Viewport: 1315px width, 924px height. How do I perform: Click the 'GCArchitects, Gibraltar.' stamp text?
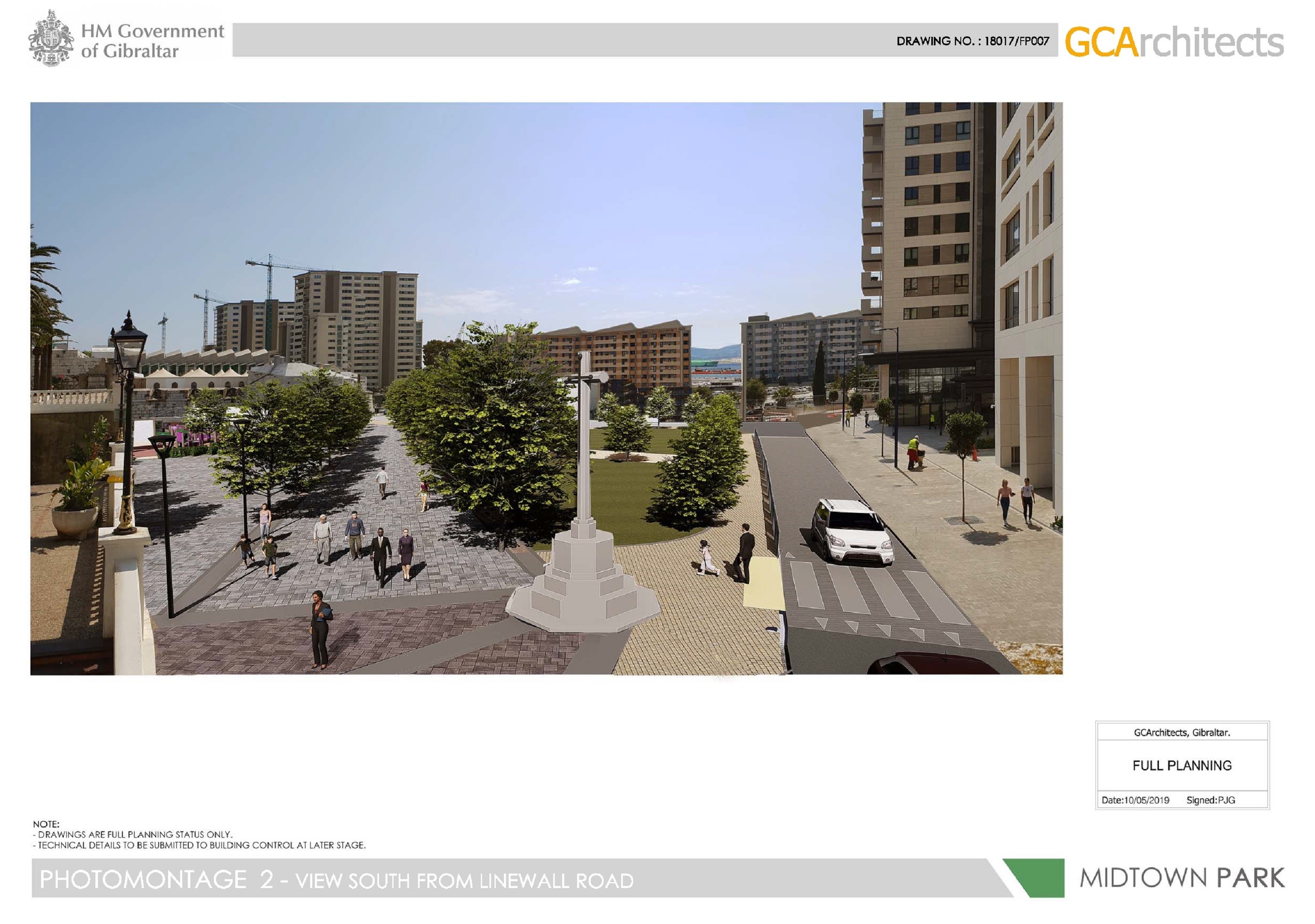pyautogui.click(x=1182, y=732)
